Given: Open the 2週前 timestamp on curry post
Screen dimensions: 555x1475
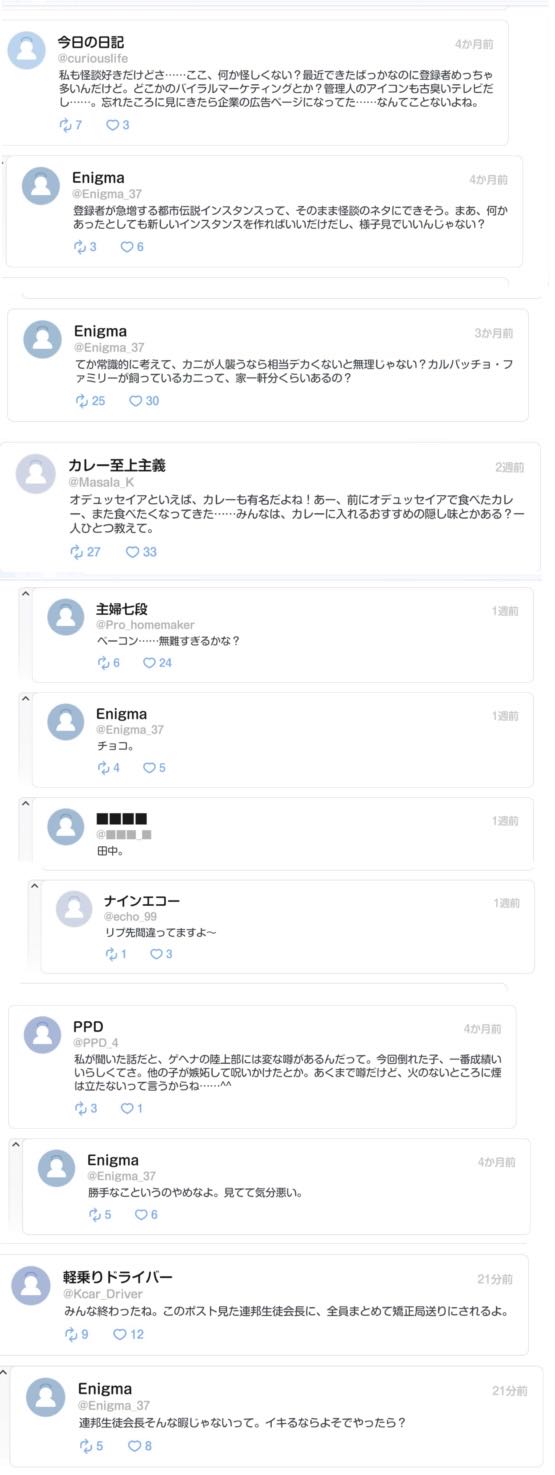Looking at the screenshot, I should 508,468.
